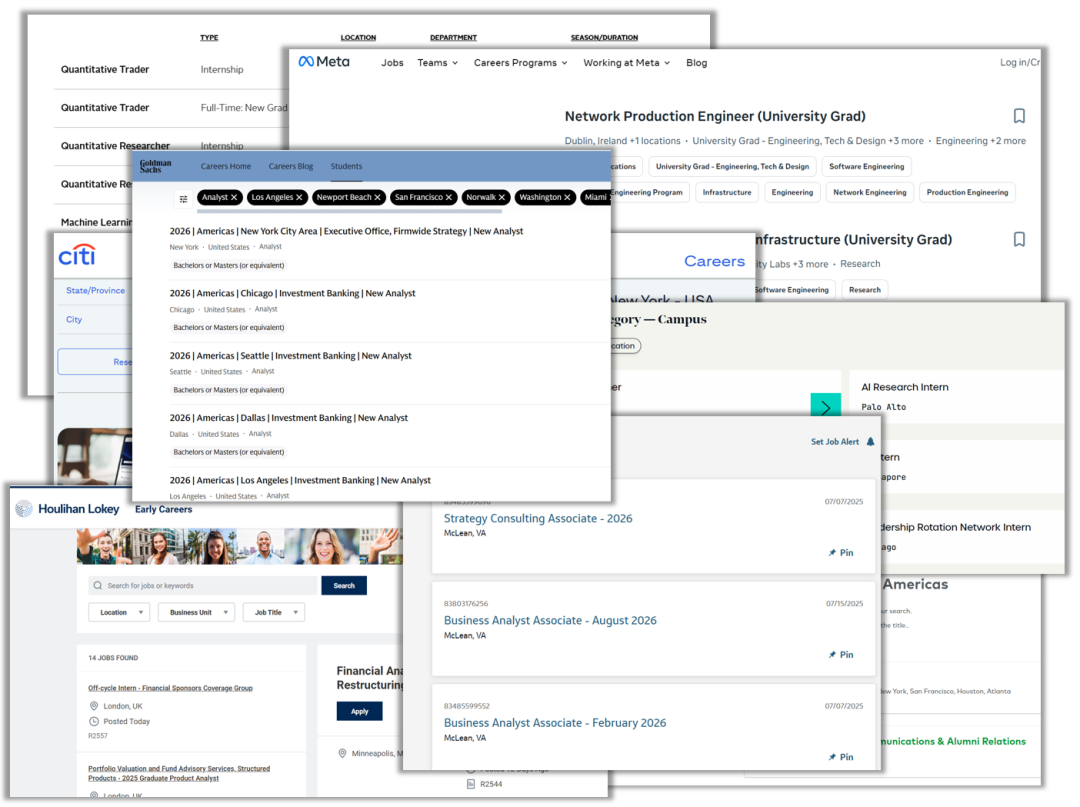Viewport: 1080px width, 807px height.
Task: Open the Portfolio Valuation and Fund Advisory Services link
Action: [x=179, y=773]
